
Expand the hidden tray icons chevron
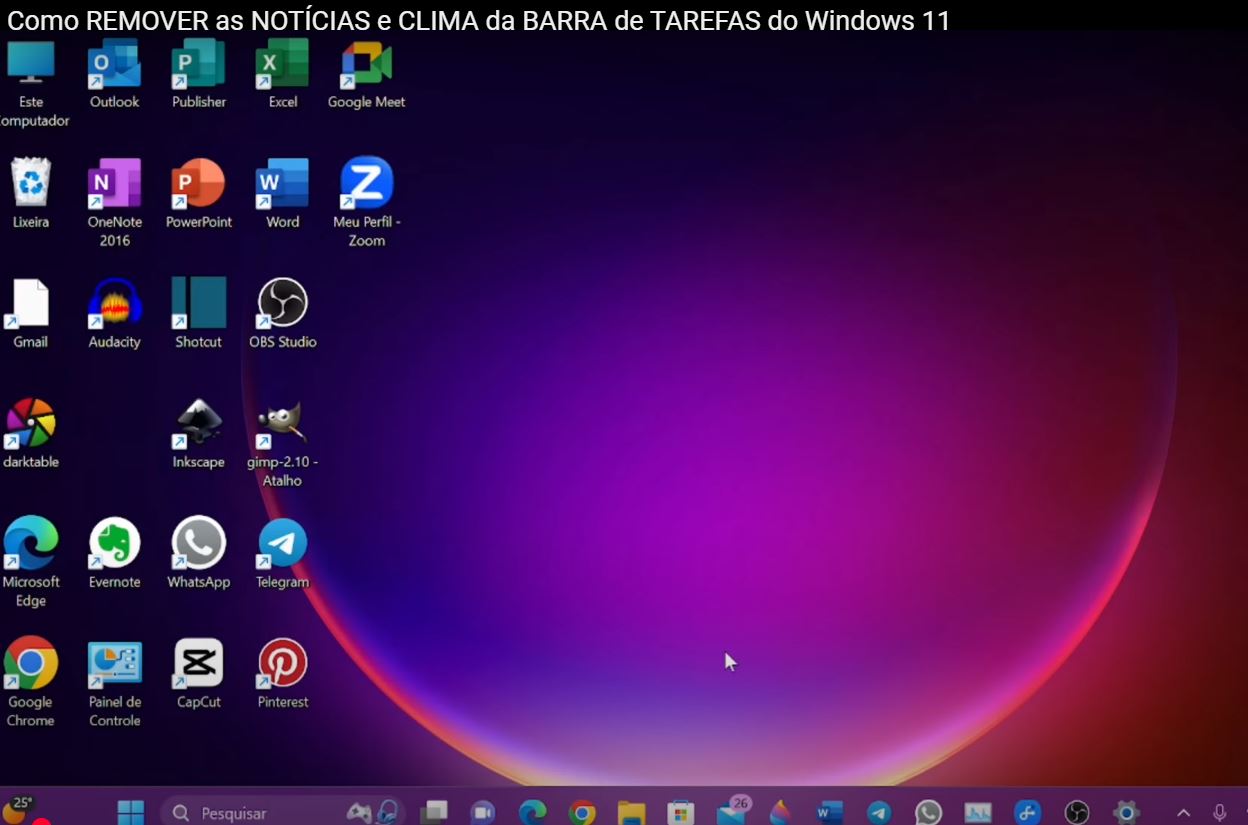tap(1184, 813)
